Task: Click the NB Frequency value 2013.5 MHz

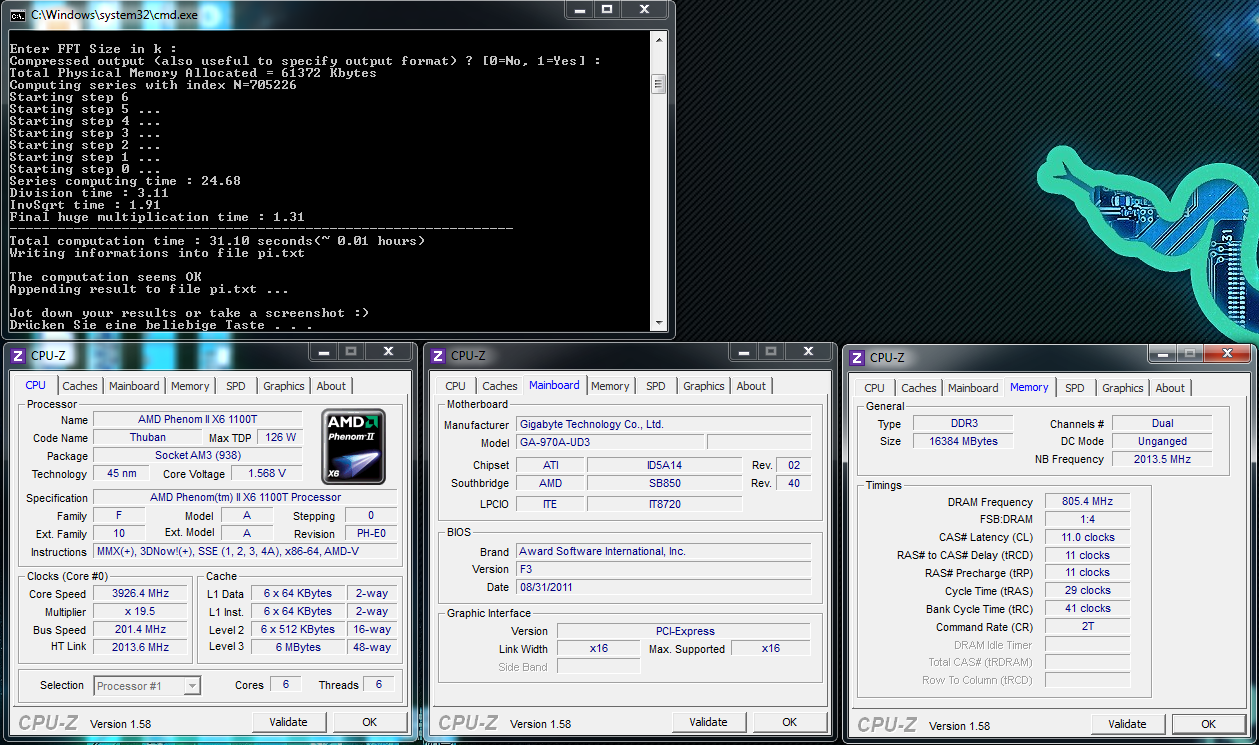Action: pos(1162,459)
